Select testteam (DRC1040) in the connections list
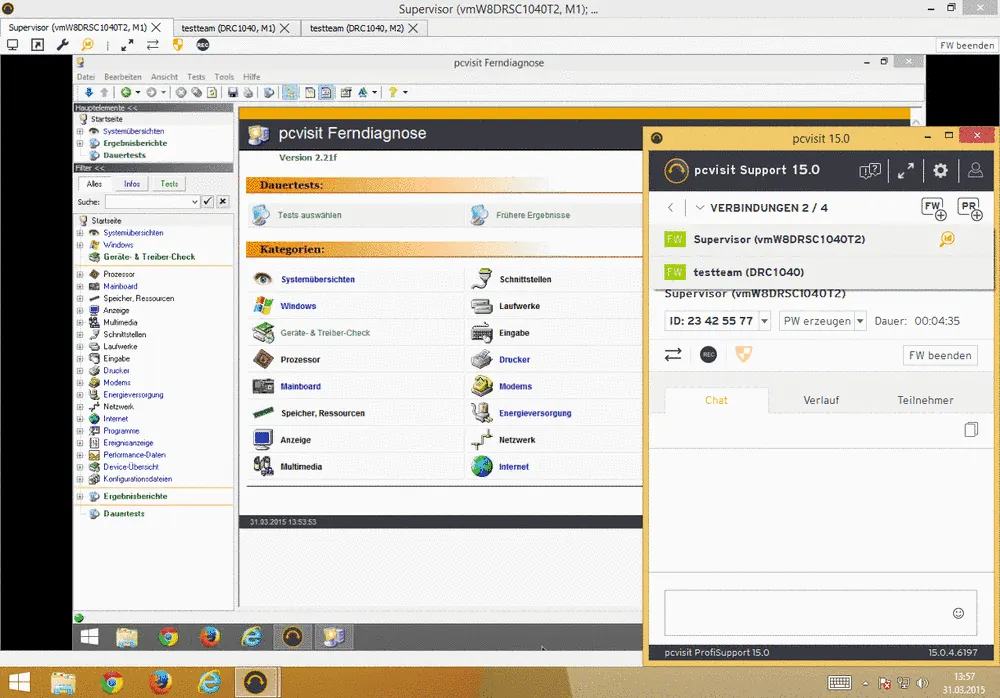The height and width of the screenshot is (698, 1000). point(821,272)
